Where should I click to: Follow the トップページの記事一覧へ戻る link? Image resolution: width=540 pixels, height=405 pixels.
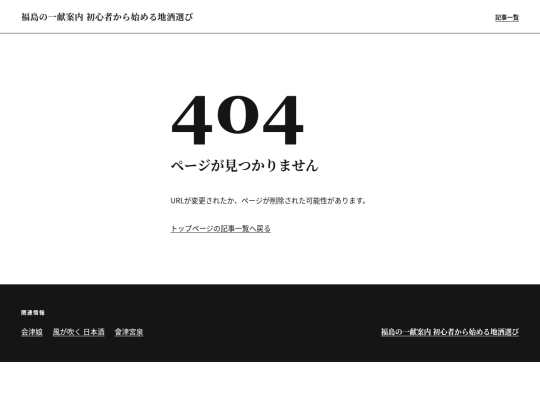(x=220, y=229)
